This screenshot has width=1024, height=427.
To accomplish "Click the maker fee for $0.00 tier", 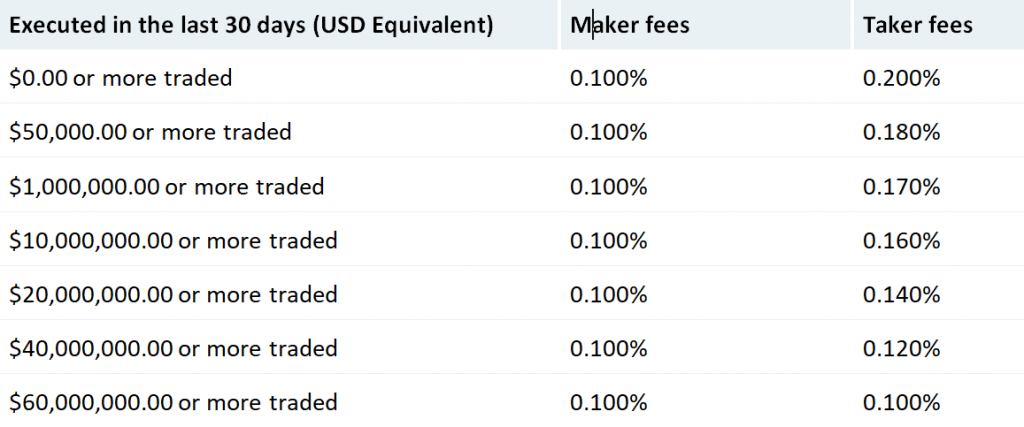I will tap(608, 78).
